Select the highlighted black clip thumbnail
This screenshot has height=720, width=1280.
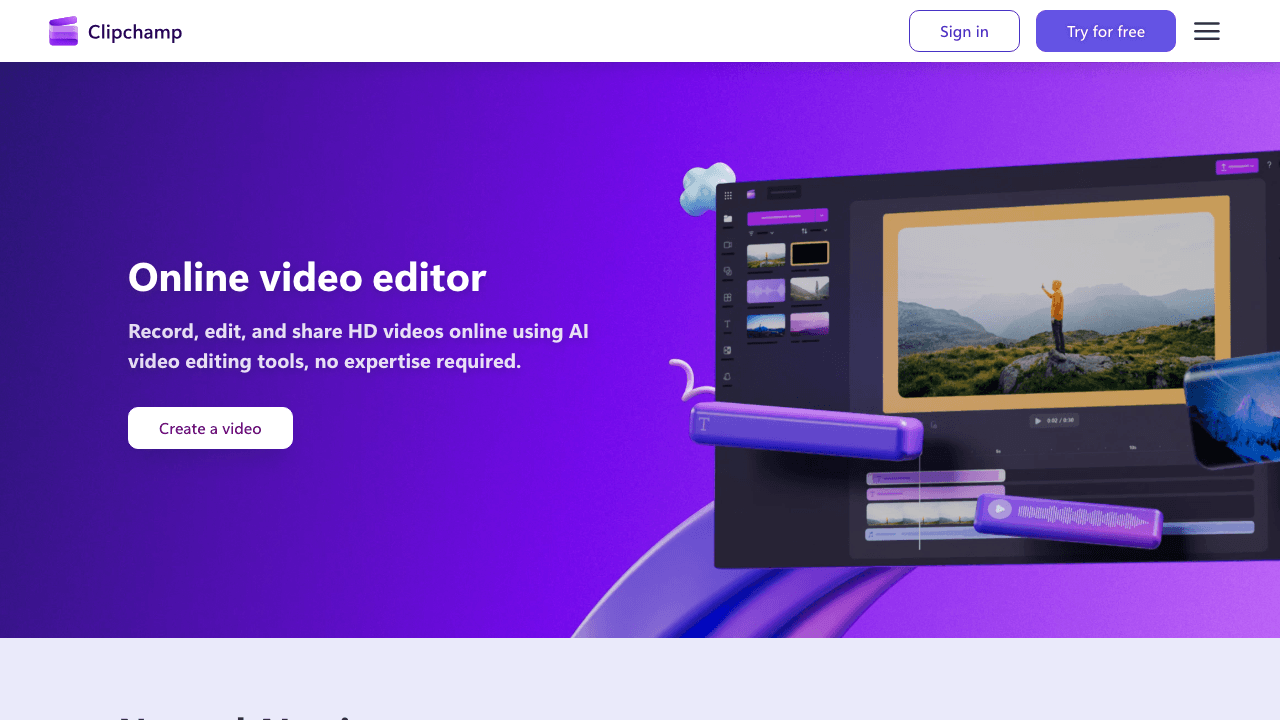(x=808, y=253)
